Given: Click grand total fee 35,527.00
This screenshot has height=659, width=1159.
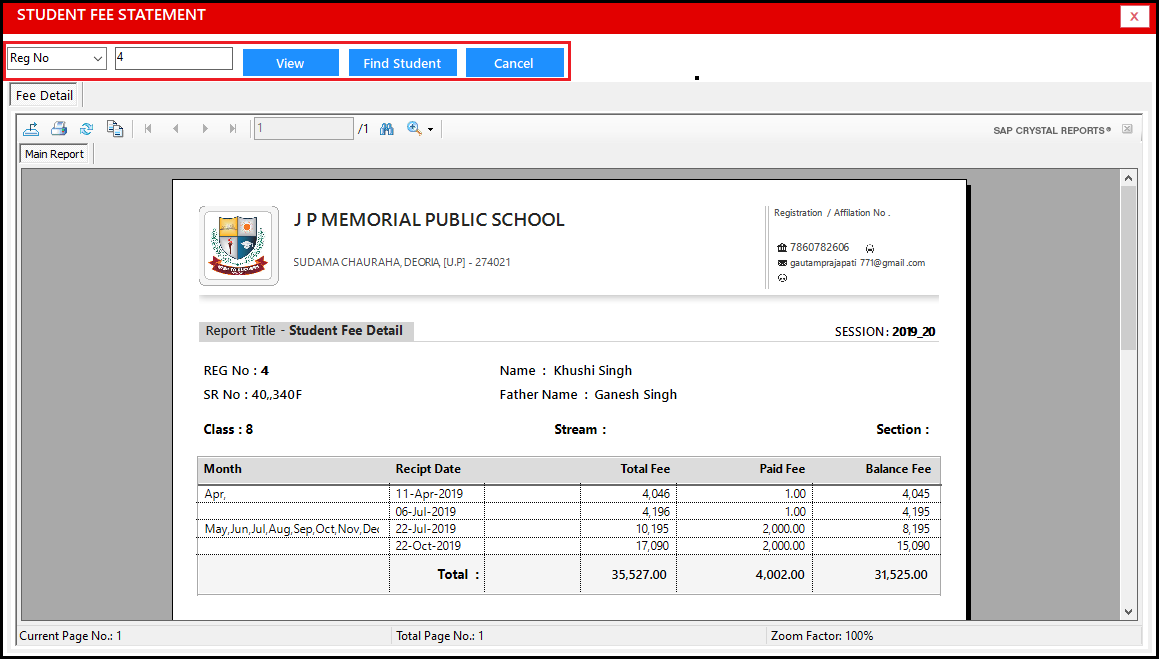Looking at the screenshot, I should [x=639, y=575].
